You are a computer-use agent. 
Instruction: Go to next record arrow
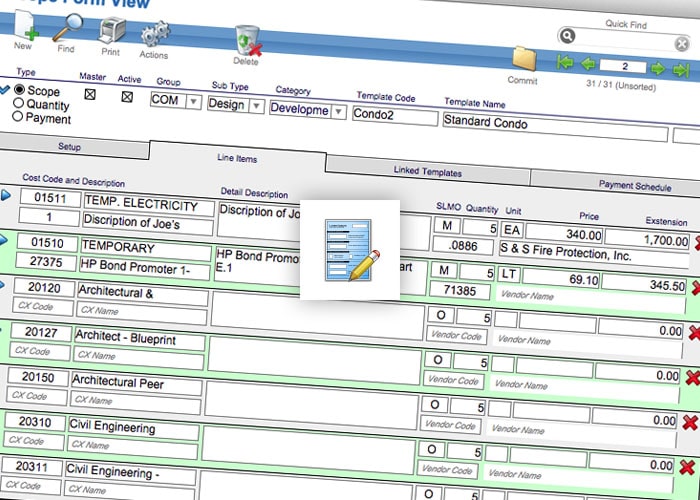click(x=658, y=69)
